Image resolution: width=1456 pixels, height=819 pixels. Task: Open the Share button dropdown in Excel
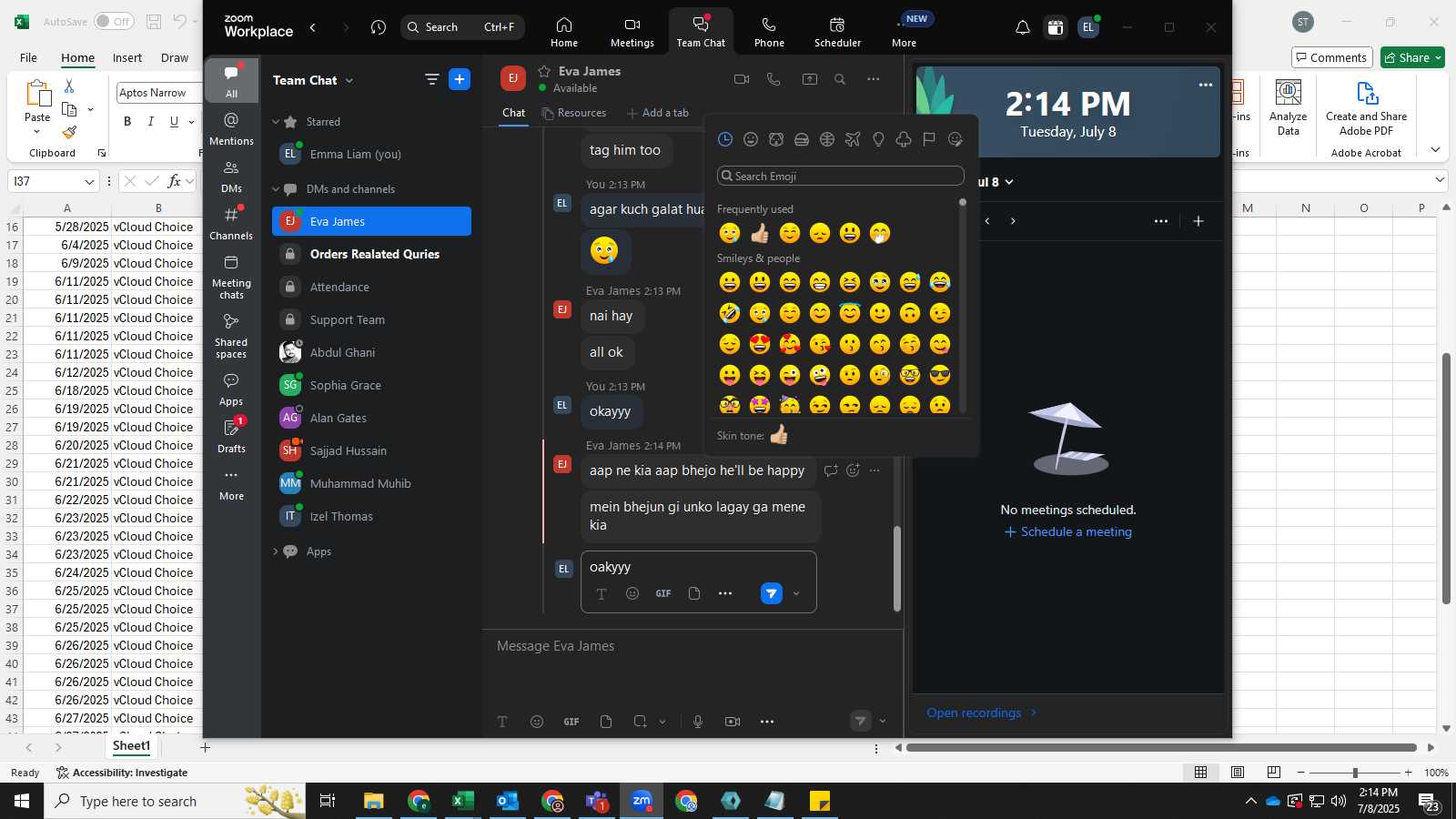[1439, 57]
